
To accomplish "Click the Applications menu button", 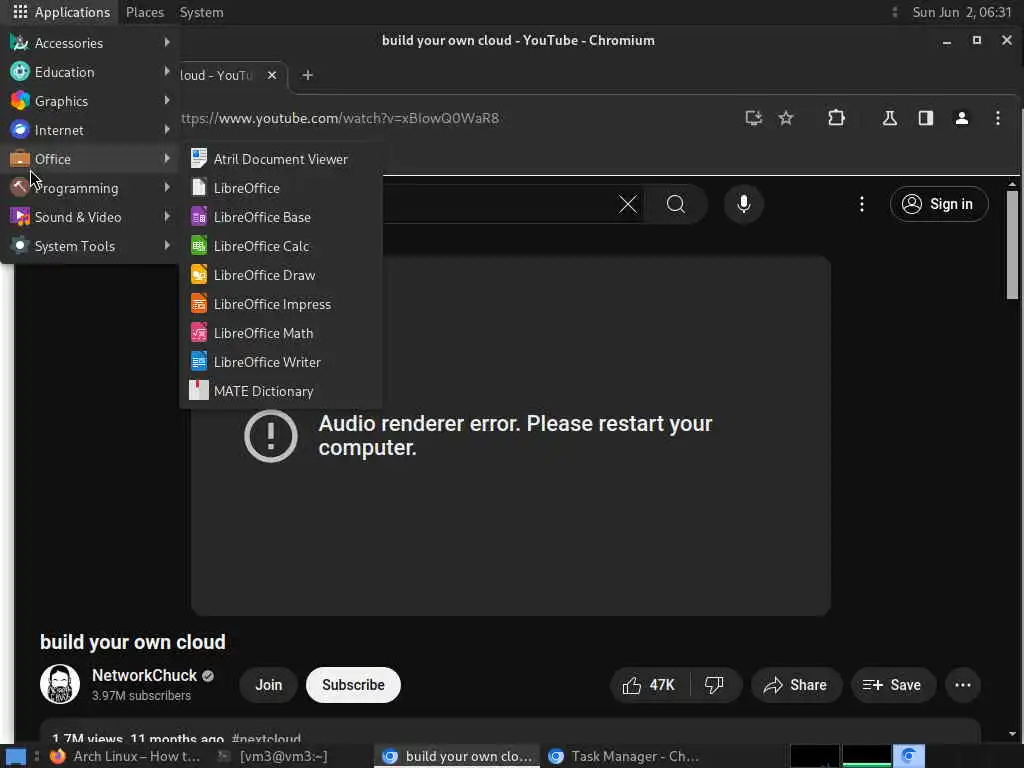I will coord(61,12).
